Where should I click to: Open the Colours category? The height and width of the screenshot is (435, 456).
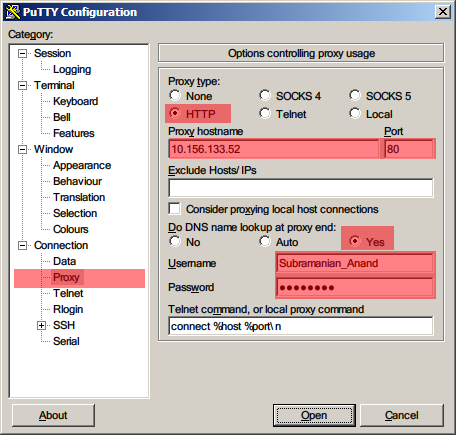click(71, 229)
